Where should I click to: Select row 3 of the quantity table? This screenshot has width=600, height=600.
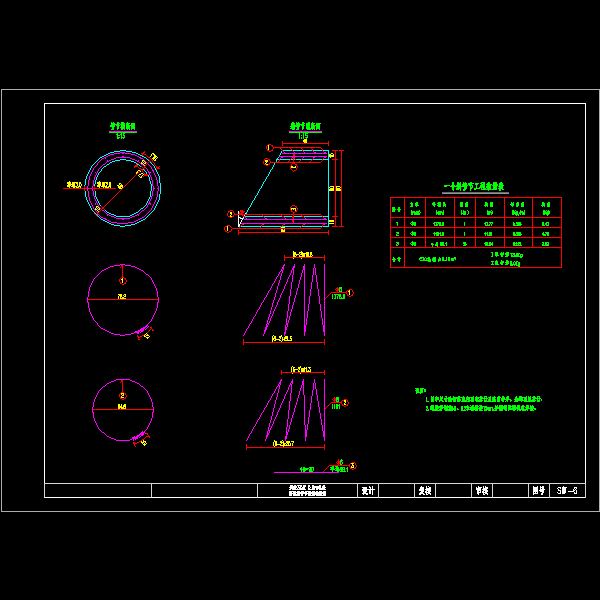pyautogui.click(x=475, y=243)
